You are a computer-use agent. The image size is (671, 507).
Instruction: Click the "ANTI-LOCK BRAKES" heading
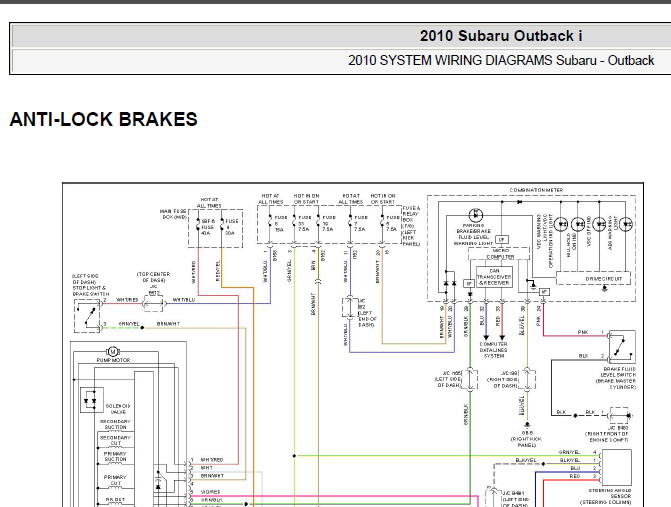(x=104, y=119)
